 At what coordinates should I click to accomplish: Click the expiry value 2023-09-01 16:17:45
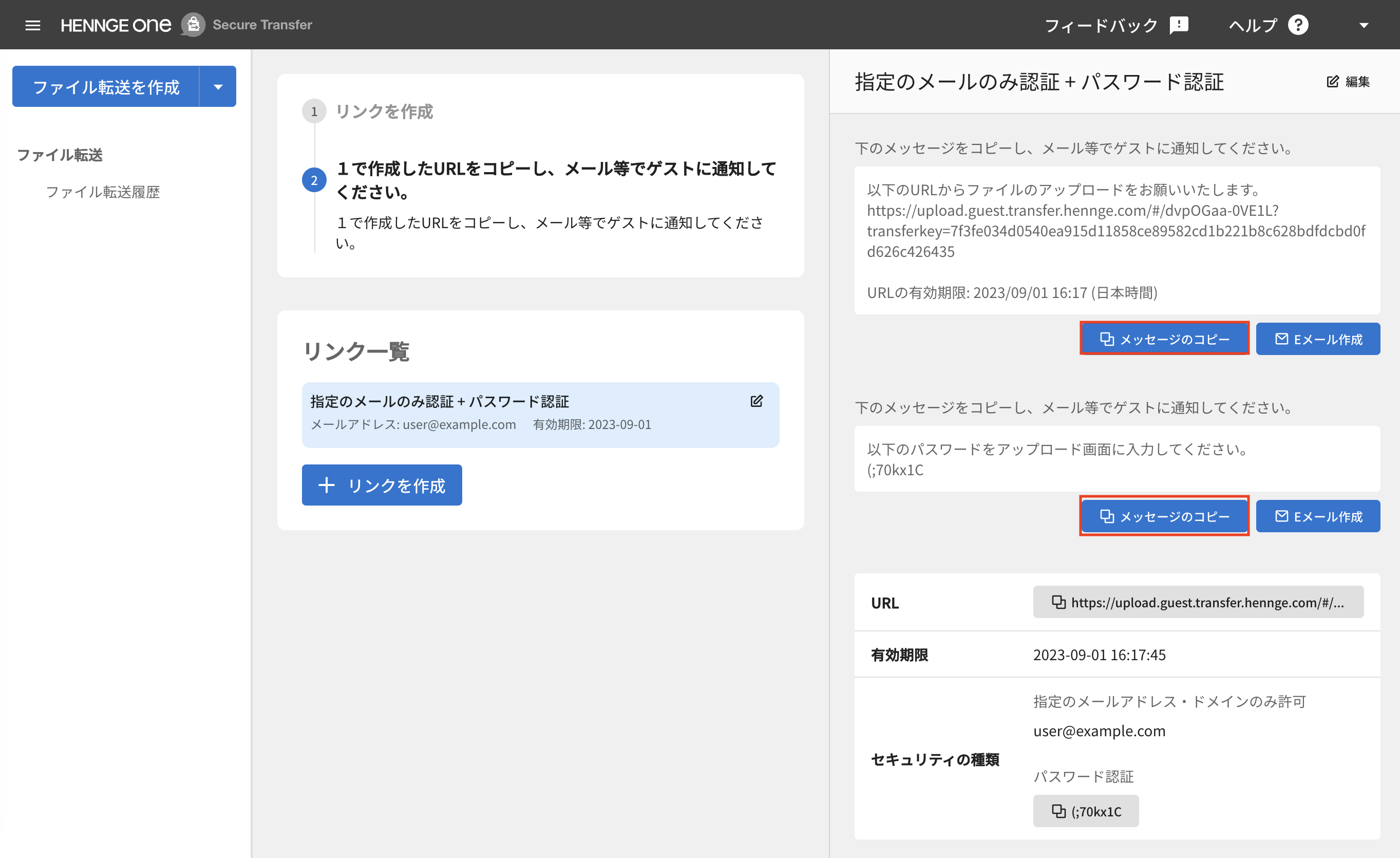[1100, 655]
